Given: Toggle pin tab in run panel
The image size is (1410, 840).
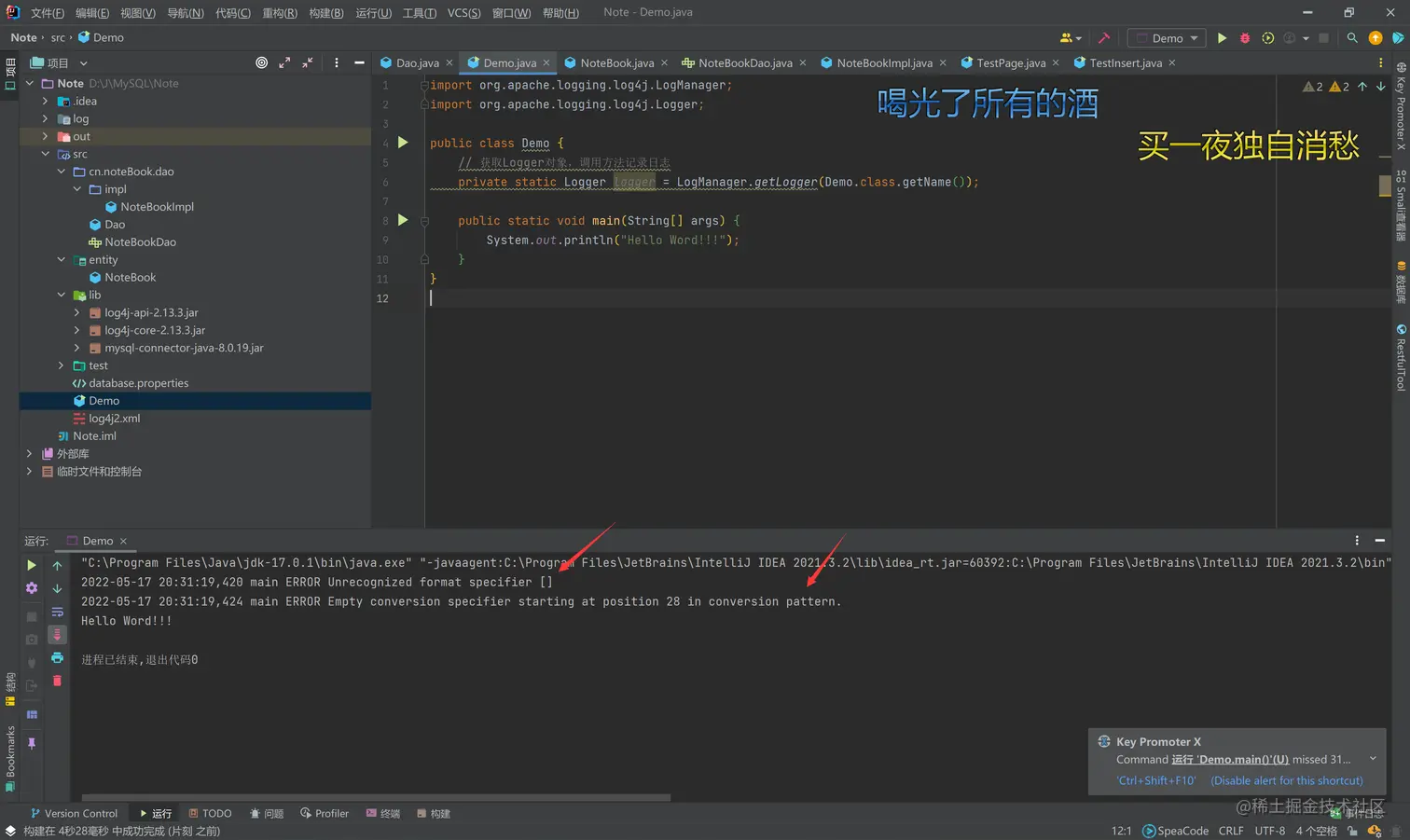Looking at the screenshot, I should (32, 743).
